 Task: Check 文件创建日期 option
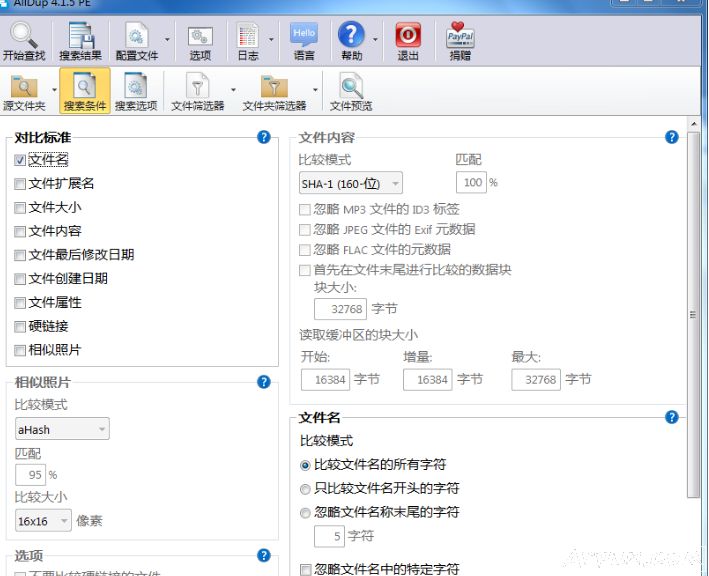[19, 279]
